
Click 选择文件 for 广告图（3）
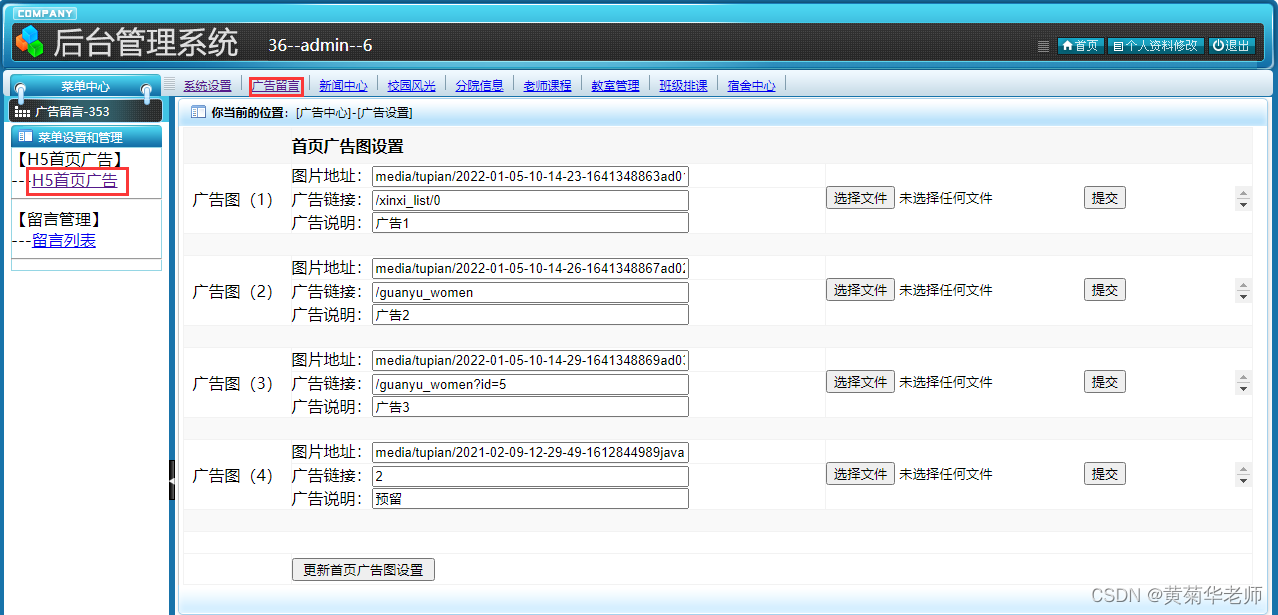tap(860, 382)
